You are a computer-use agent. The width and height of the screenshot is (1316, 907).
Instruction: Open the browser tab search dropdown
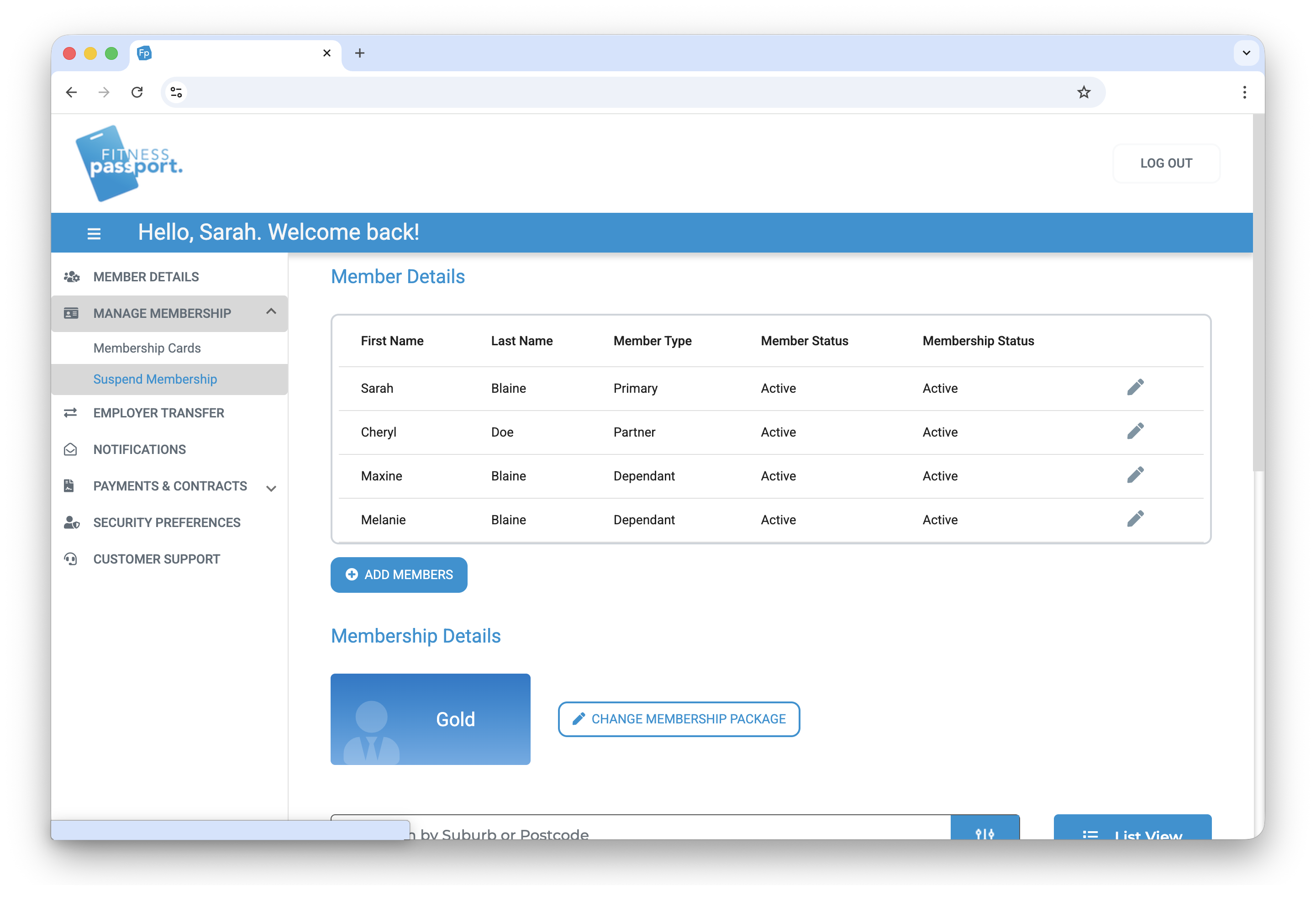pos(1246,53)
